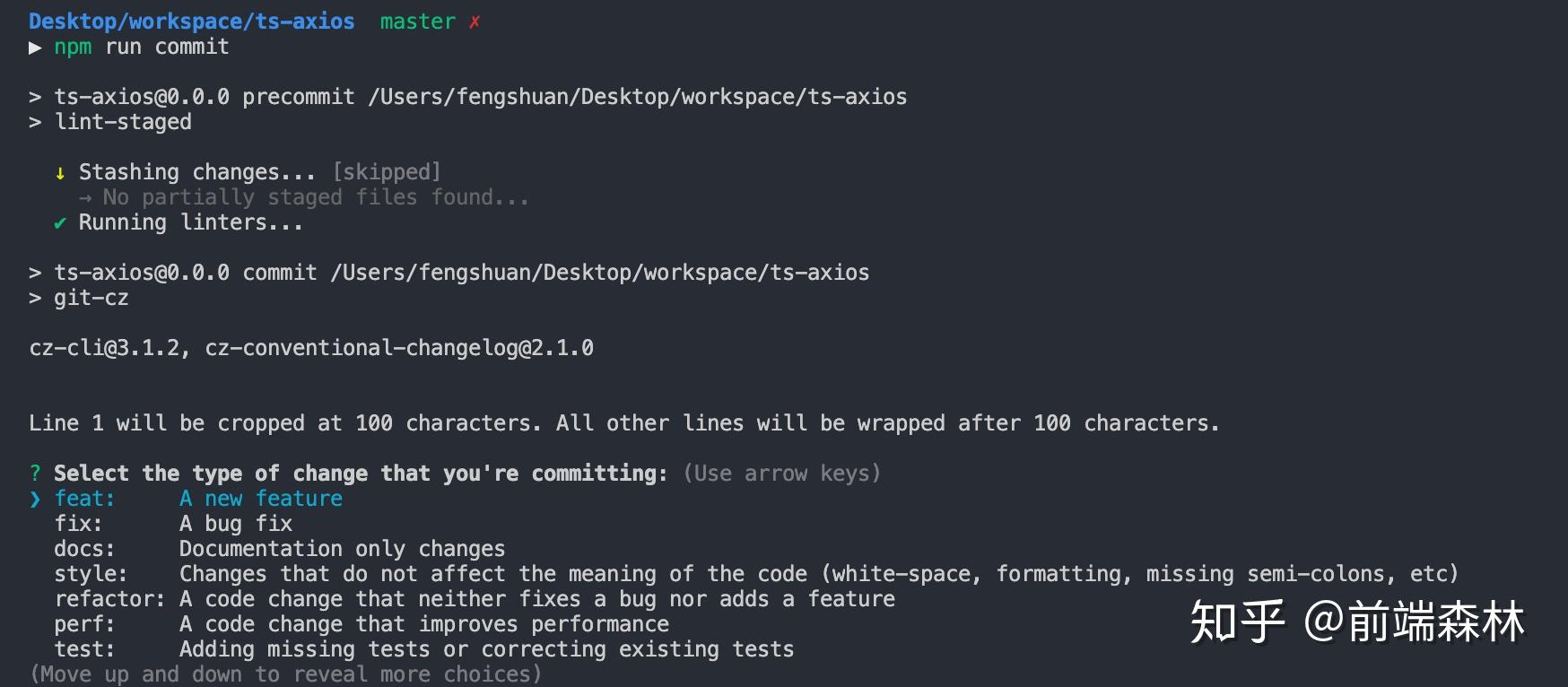Select the 'test' commit type
This screenshot has width=1568, height=687.
coord(84,649)
